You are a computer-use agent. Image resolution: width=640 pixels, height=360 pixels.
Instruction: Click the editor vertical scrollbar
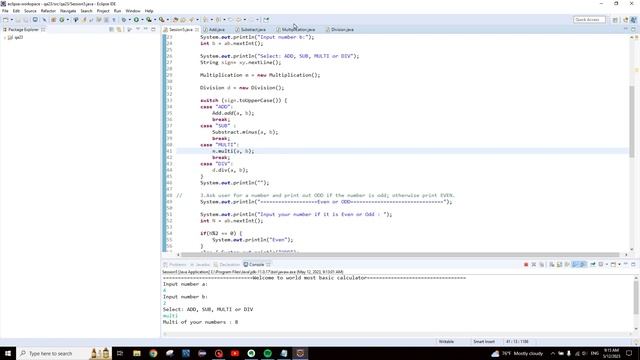pyautogui.click(x=632, y=122)
